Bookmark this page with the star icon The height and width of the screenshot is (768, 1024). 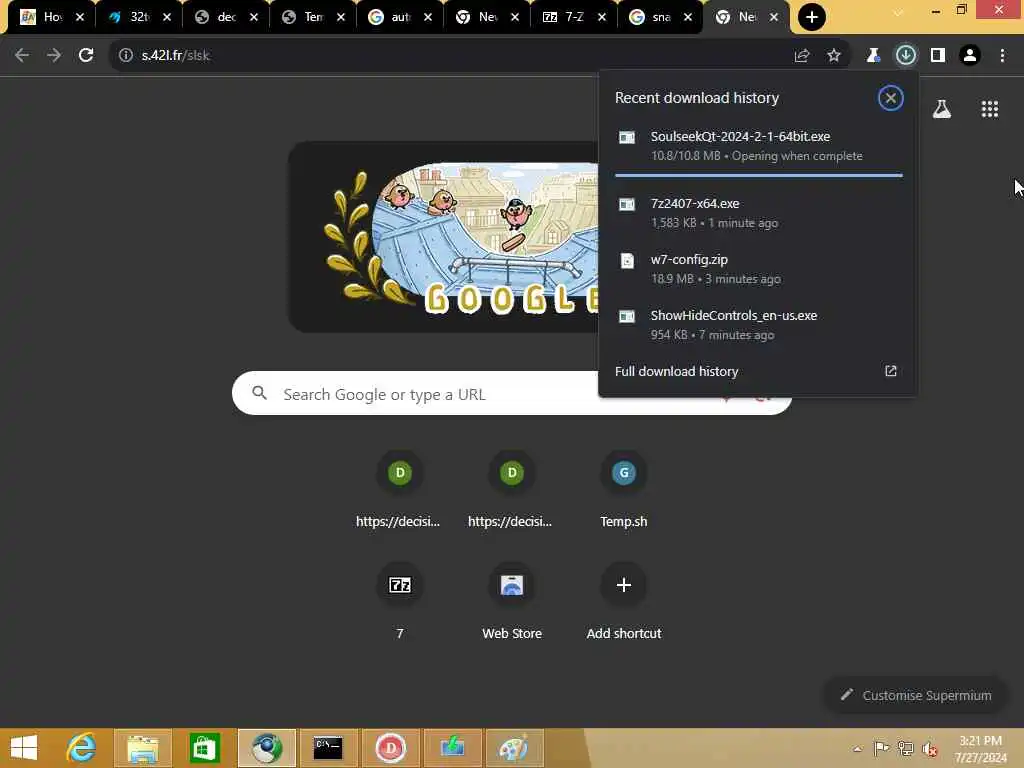click(834, 56)
